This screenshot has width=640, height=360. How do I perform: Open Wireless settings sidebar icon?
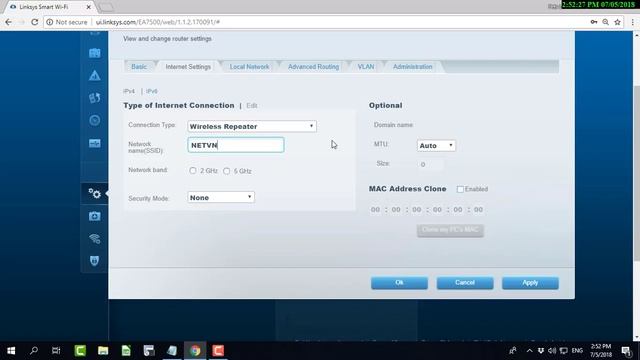(x=95, y=238)
